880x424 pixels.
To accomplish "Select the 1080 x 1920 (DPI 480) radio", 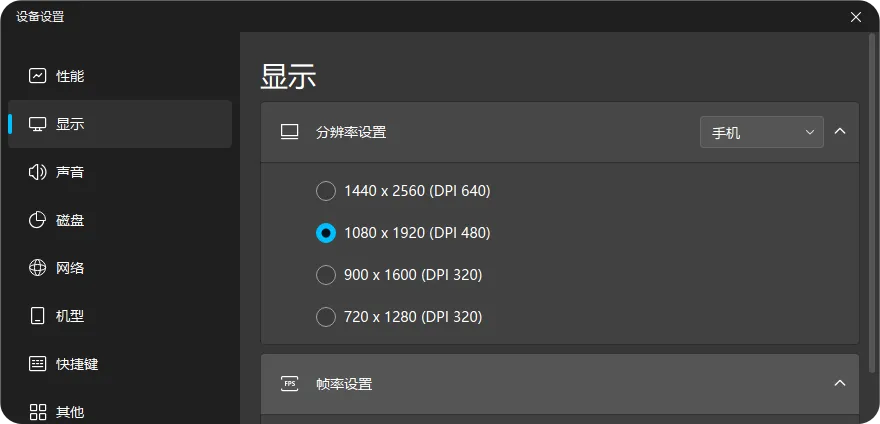I will coord(326,233).
